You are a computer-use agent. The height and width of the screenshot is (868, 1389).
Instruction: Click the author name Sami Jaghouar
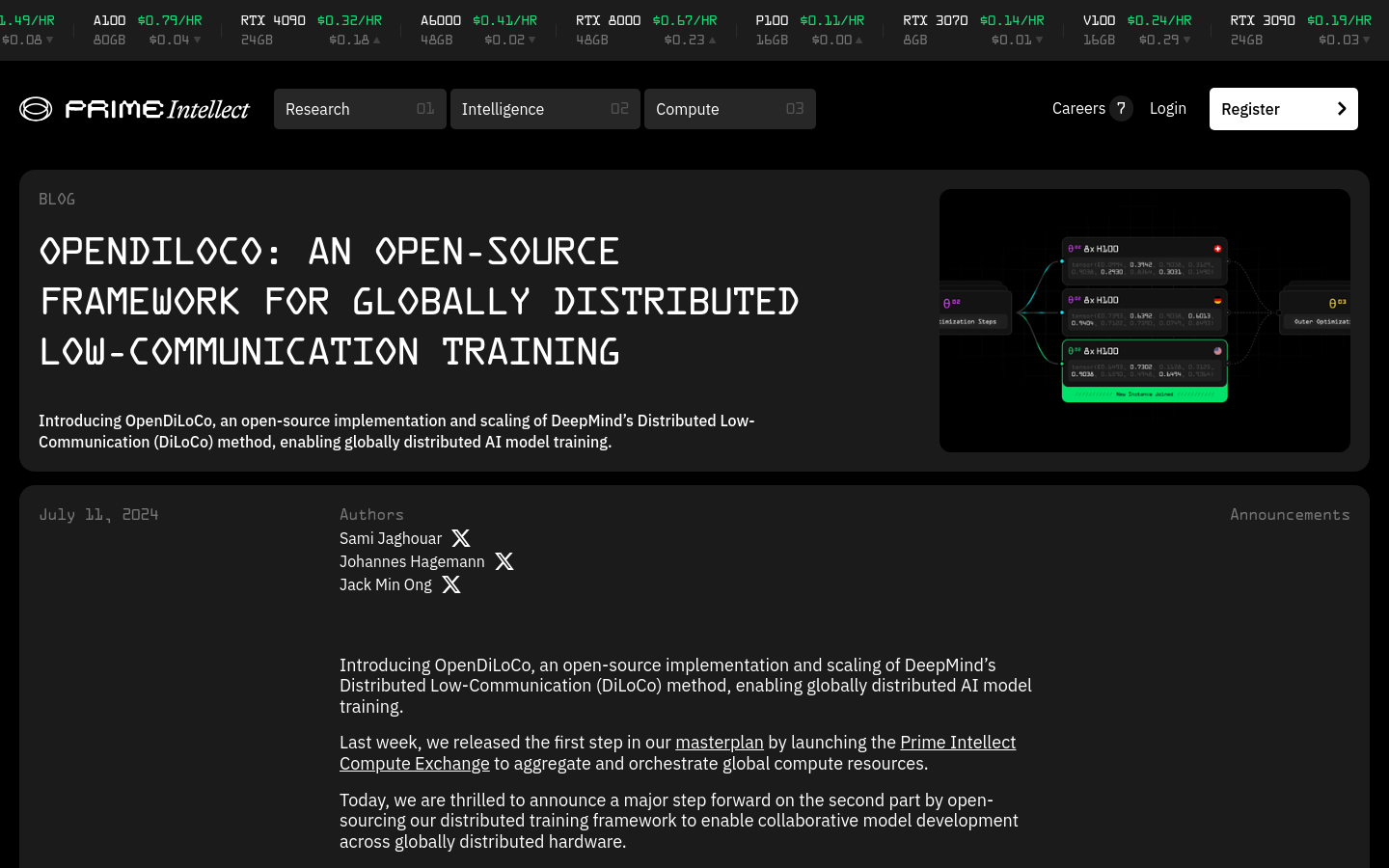tap(391, 538)
